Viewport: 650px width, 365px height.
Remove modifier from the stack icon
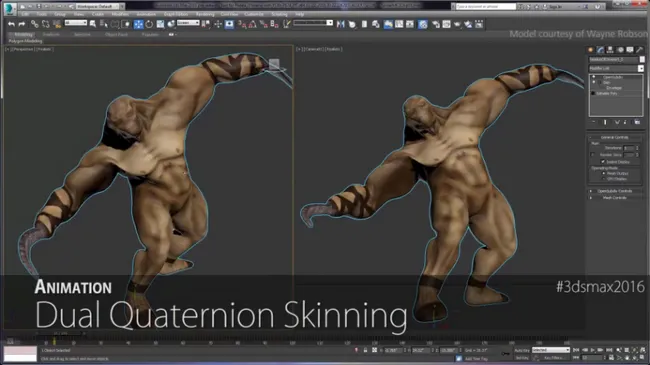coord(625,122)
